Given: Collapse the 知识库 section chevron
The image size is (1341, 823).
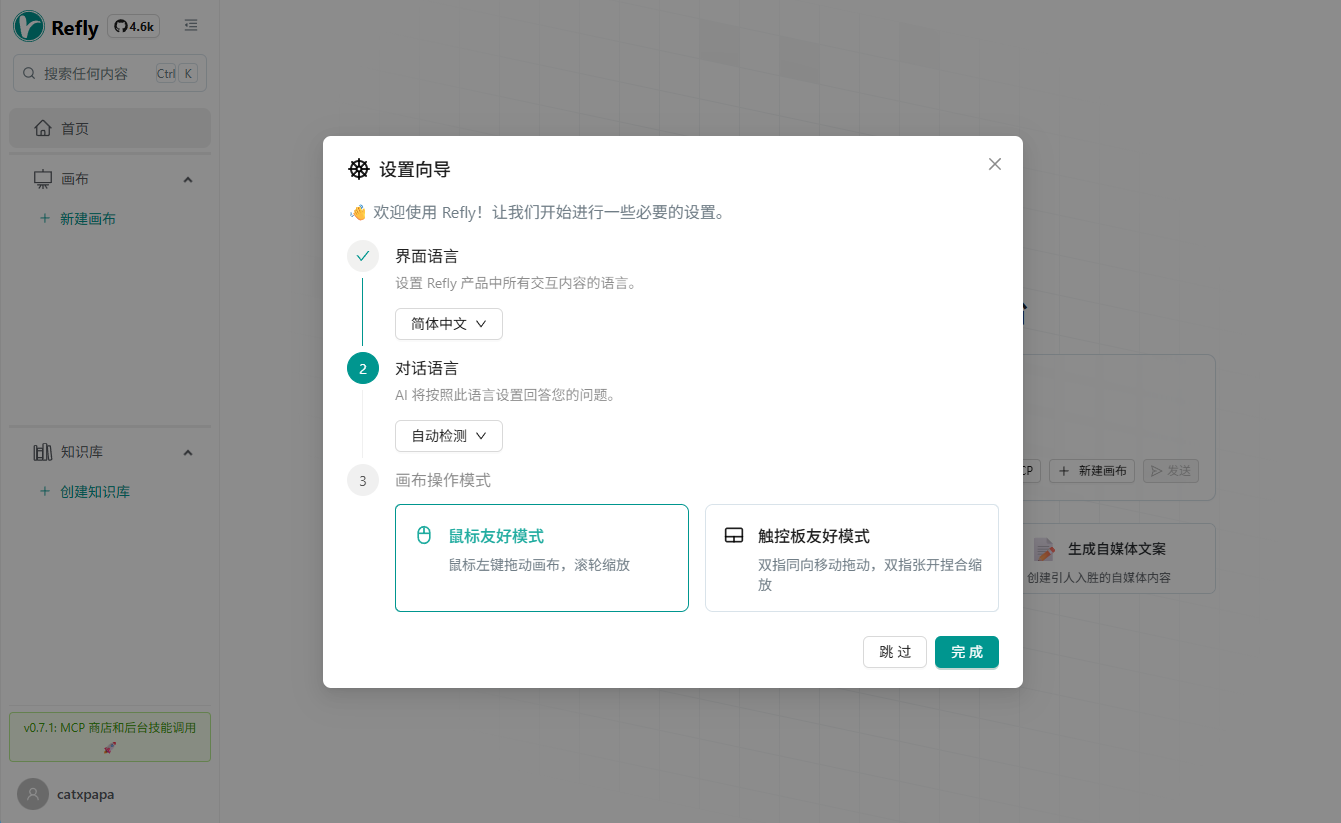Looking at the screenshot, I should [188, 453].
